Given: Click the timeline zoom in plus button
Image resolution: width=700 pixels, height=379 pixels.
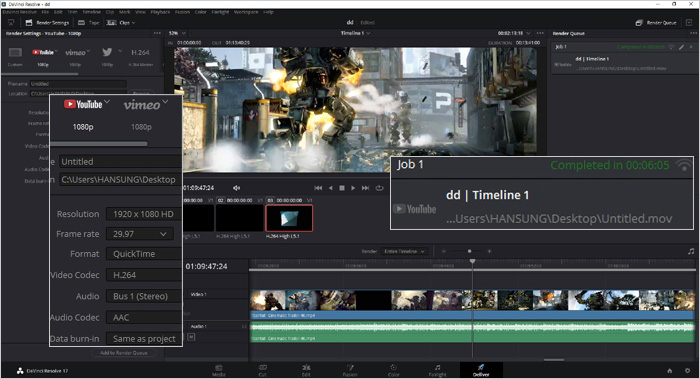Looking at the screenshot, I should tap(489, 251).
